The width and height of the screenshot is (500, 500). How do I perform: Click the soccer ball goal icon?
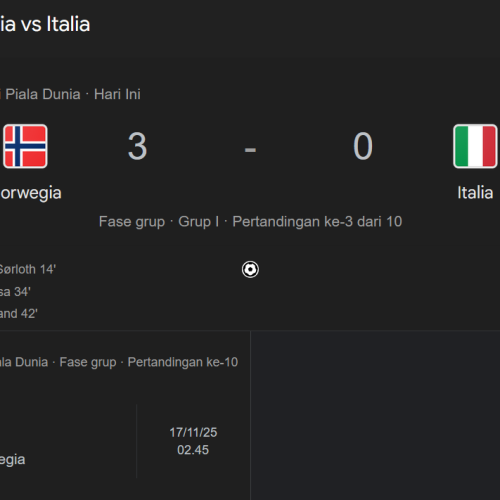click(250, 269)
